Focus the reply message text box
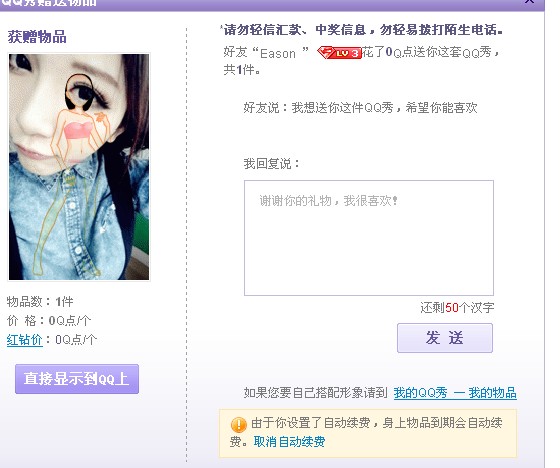The image size is (560, 468). click(x=369, y=238)
